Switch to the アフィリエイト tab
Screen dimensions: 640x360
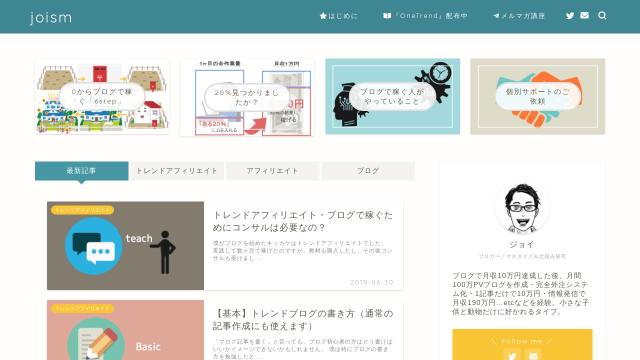[272, 171]
